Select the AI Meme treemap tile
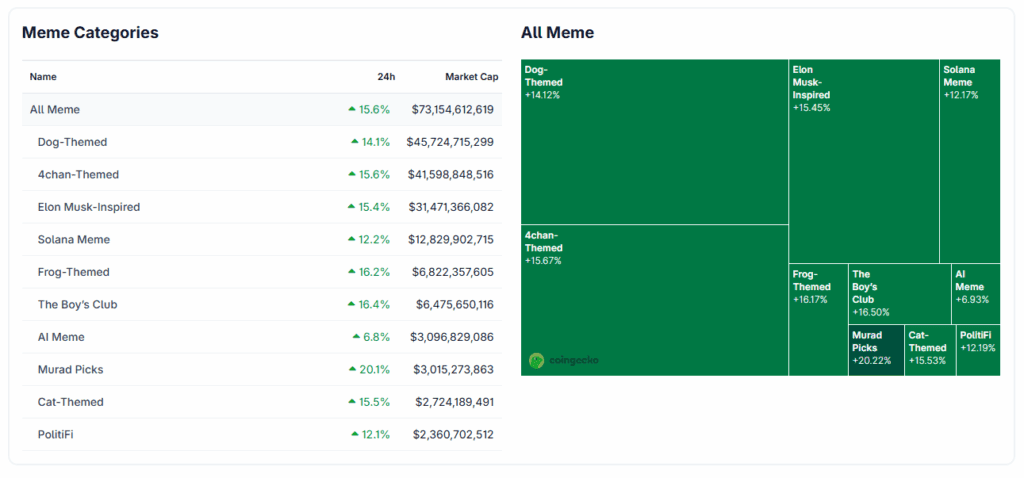The width and height of the screenshot is (1024, 478). (x=975, y=293)
